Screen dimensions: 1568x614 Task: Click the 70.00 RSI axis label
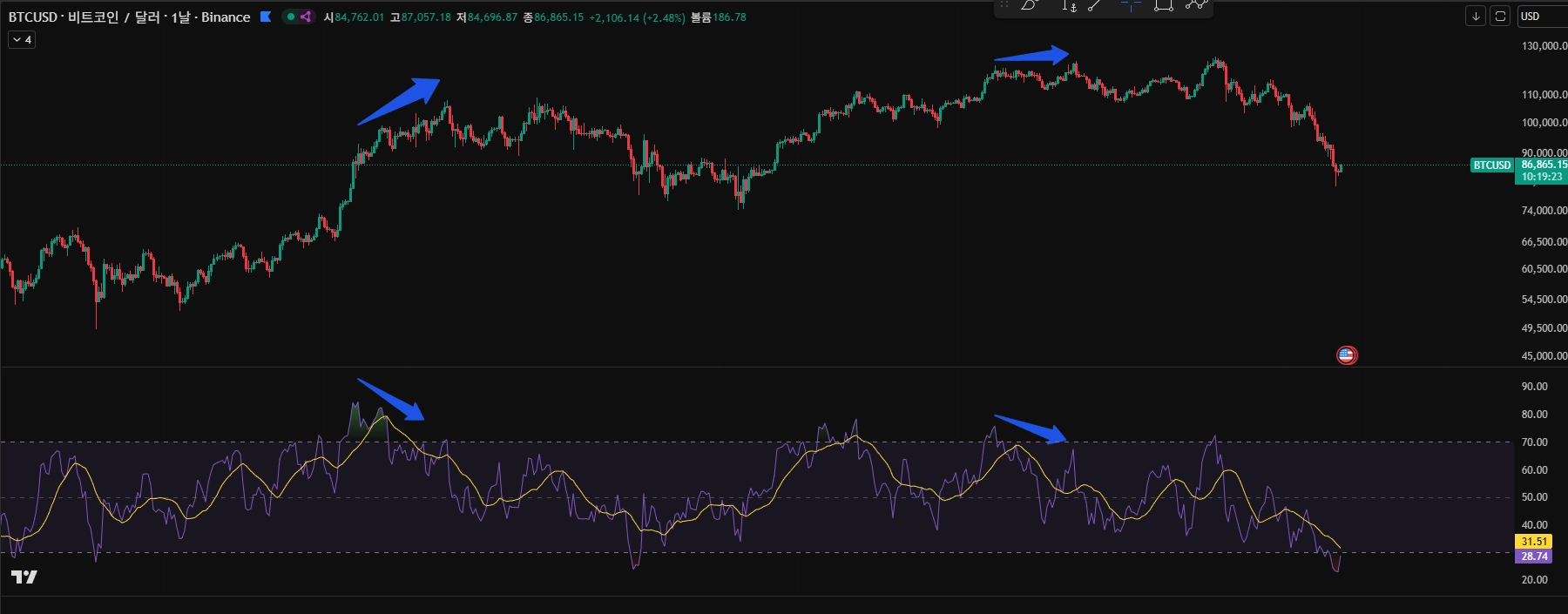[x=1534, y=442]
